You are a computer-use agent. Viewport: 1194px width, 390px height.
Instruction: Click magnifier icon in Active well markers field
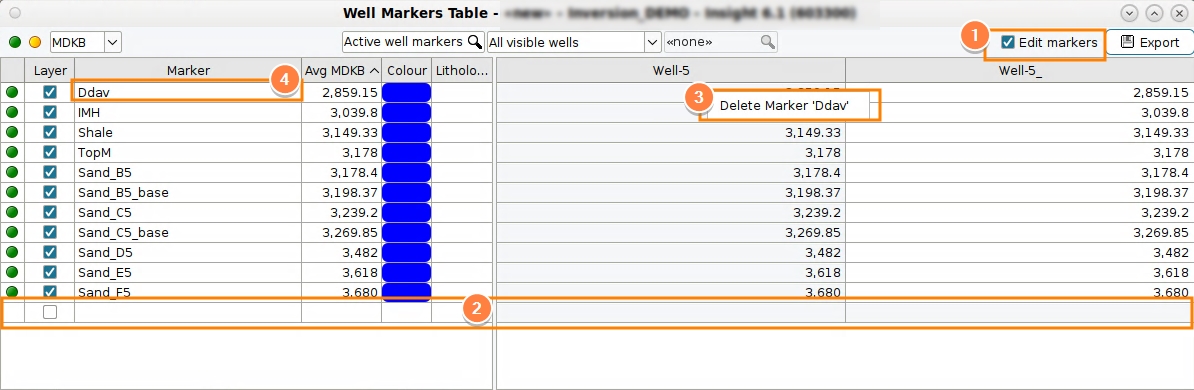click(474, 41)
